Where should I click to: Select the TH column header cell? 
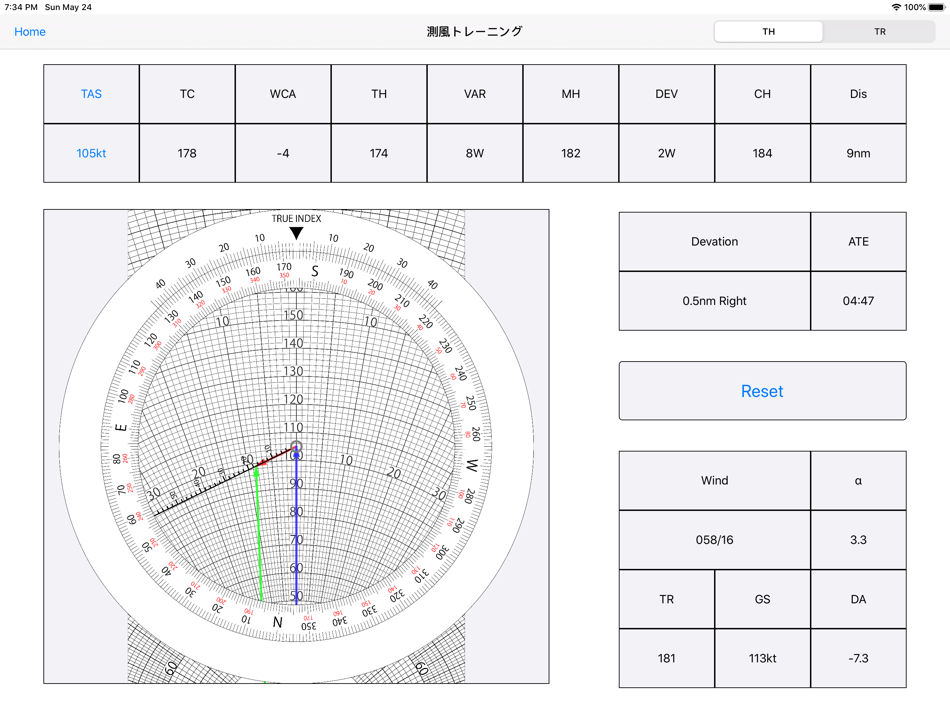click(x=379, y=94)
